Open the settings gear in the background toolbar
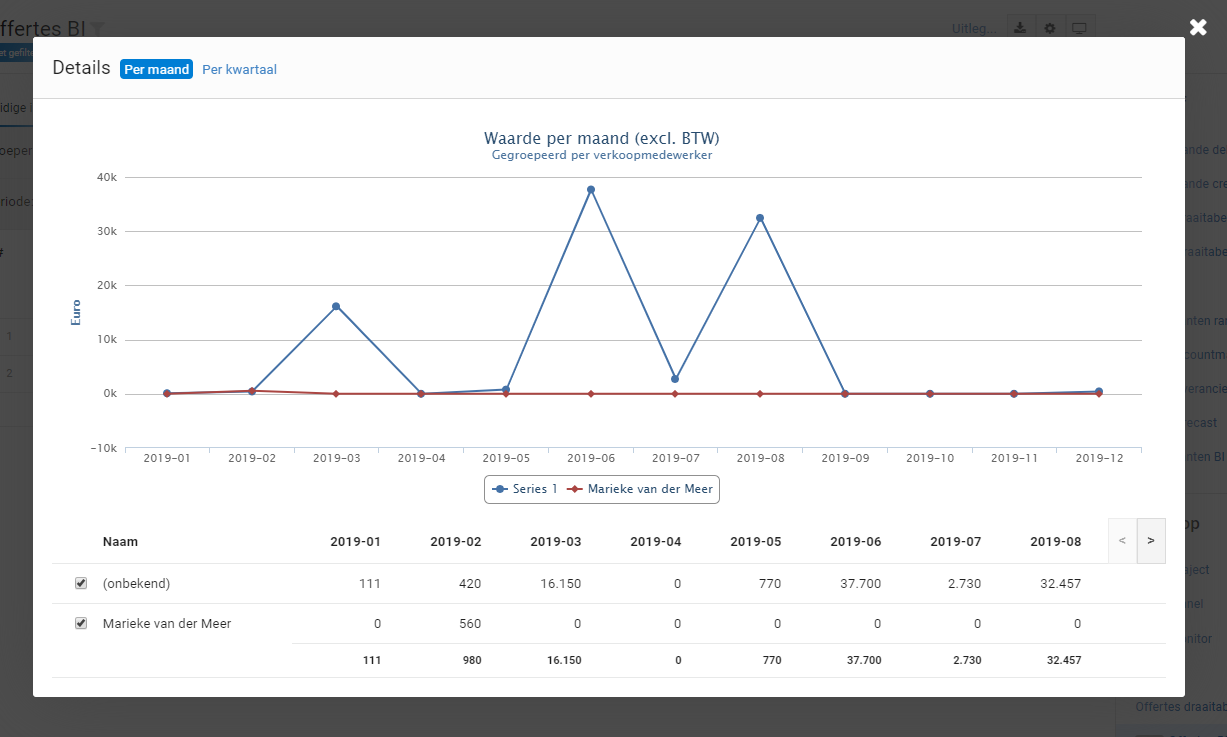1227x737 pixels. pyautogui.click(x=1049, y=28)
